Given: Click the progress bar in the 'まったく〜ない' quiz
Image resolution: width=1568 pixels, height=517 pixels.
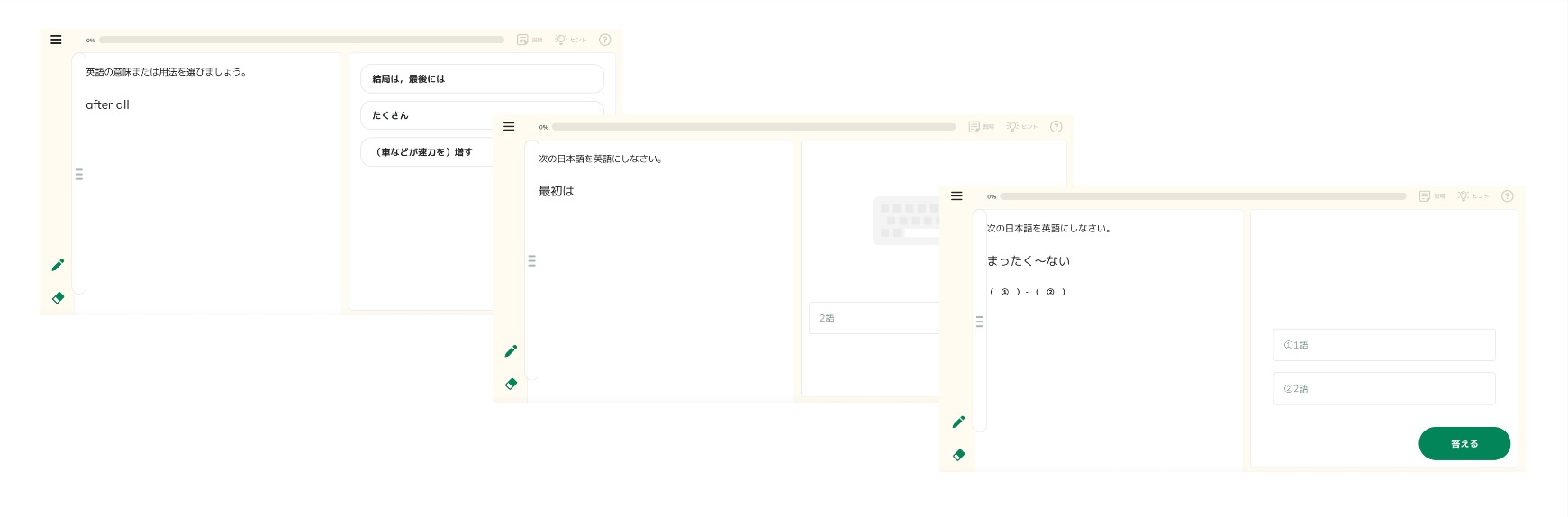Looking at the screenshot, I should point(1202,196).
